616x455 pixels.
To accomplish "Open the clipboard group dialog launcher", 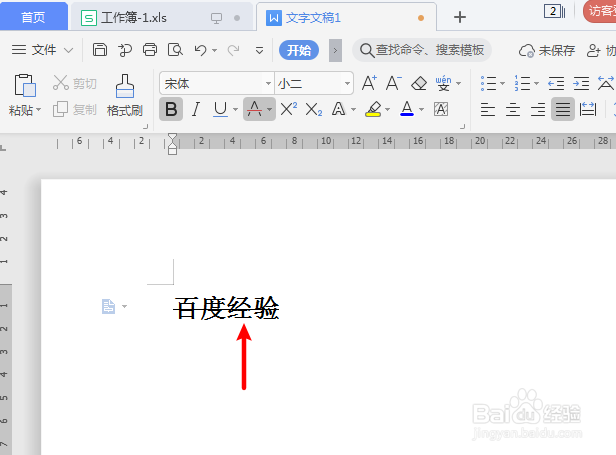I will (x=145, y=126).
